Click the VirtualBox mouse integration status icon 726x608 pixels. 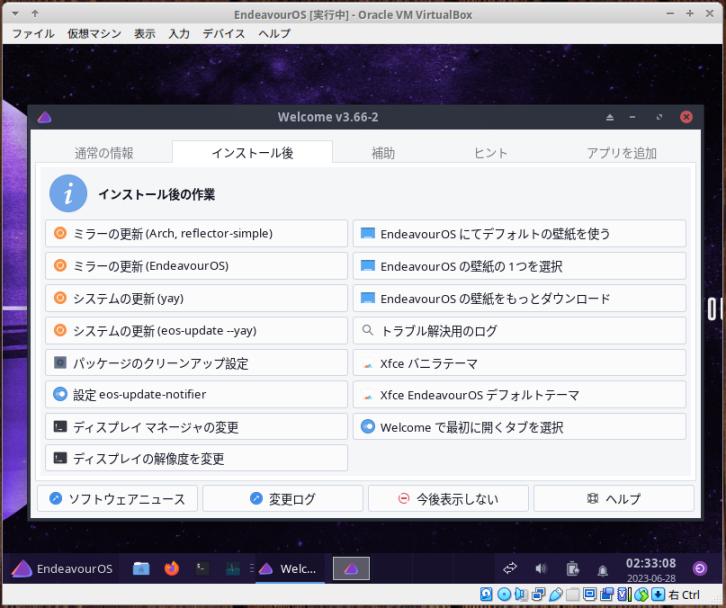tap(641, 594)
